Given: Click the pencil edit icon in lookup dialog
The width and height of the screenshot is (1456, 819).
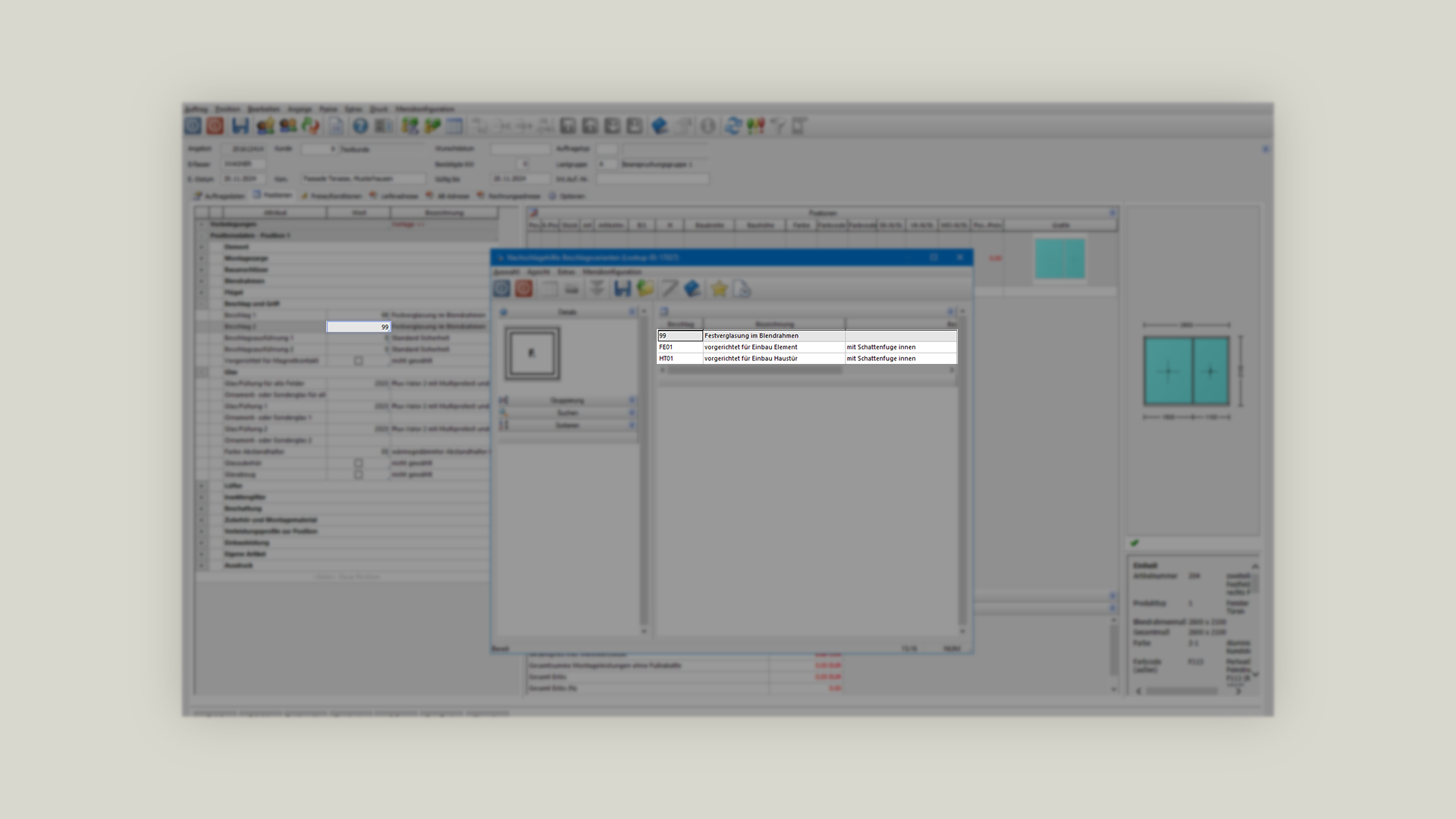Looking at the screenshot, I should (x=669, y=288).
